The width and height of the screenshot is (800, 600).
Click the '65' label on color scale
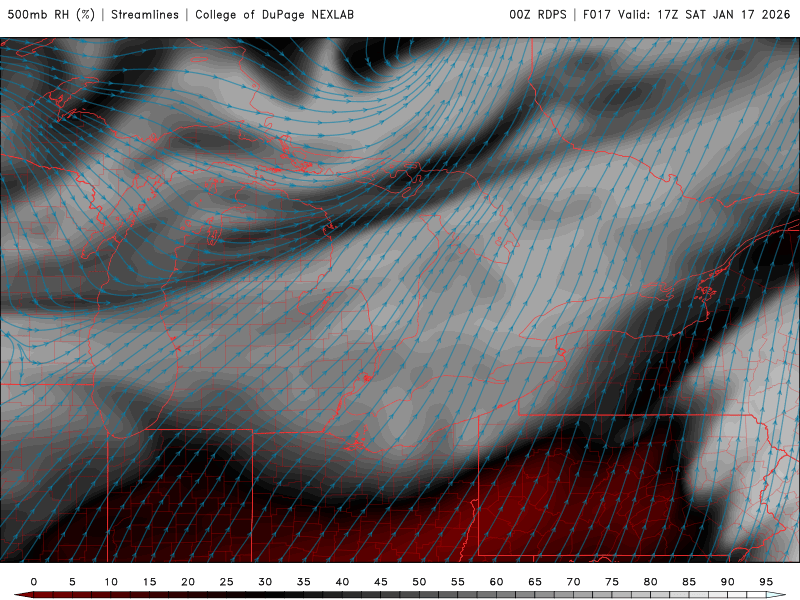click(535, 582)
